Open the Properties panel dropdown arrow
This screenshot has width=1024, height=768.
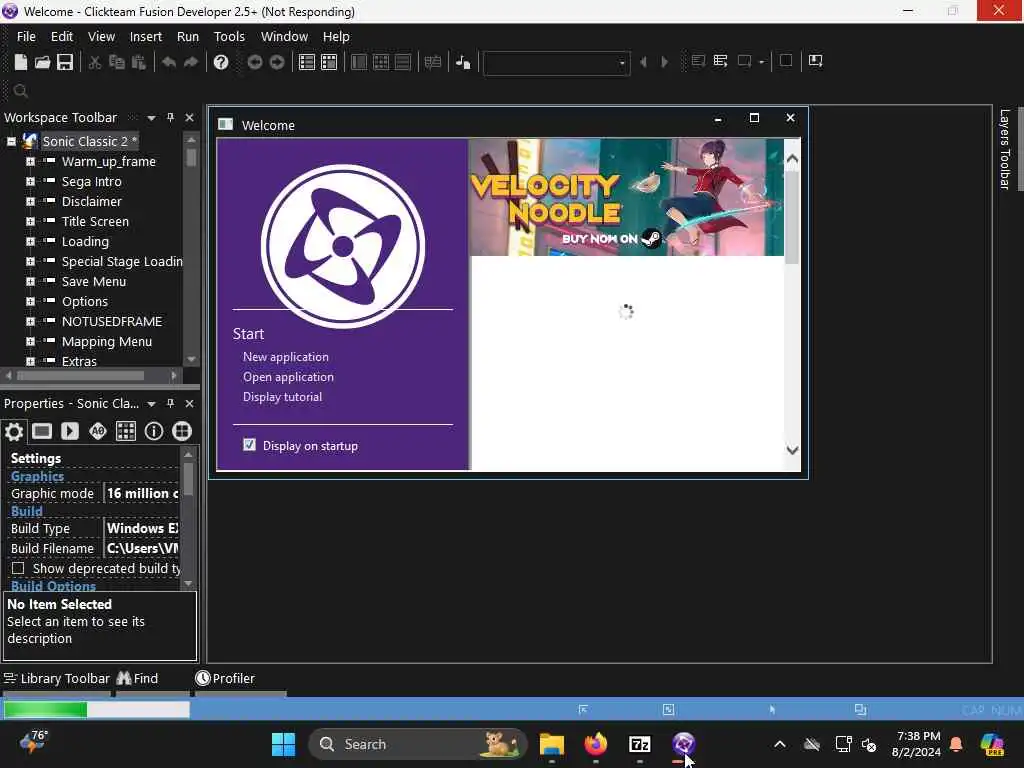(152, 404)
